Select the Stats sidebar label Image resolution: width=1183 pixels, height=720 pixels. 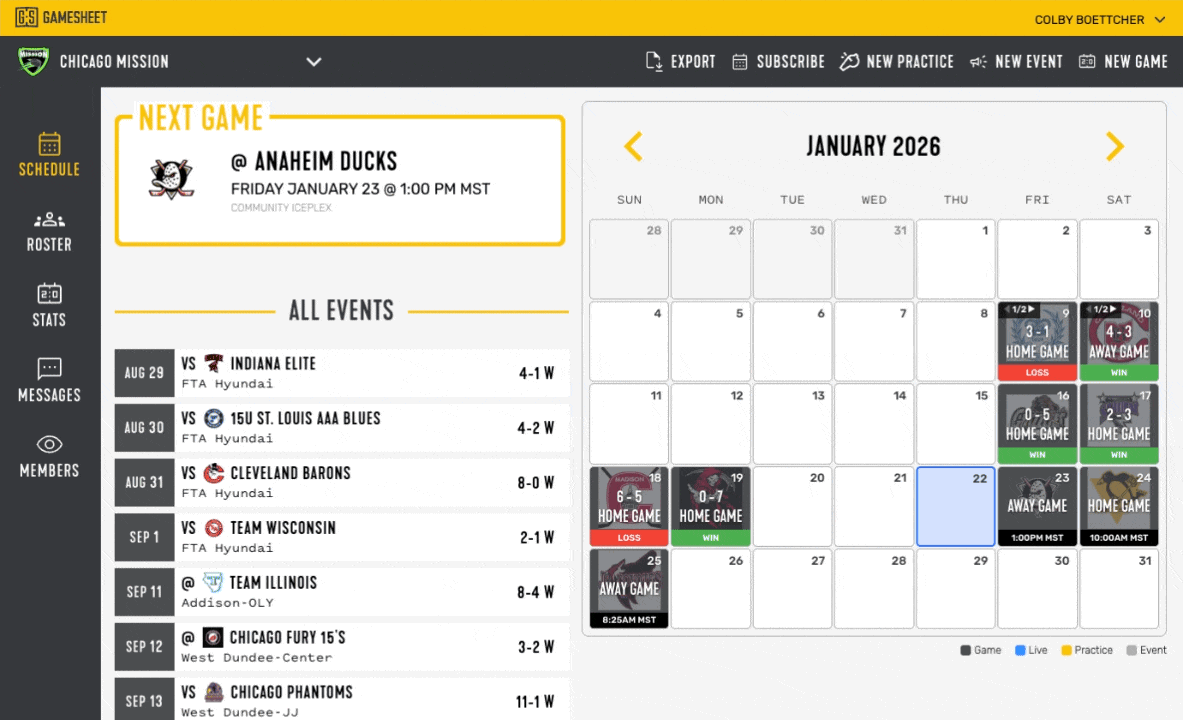click(50, 320)
